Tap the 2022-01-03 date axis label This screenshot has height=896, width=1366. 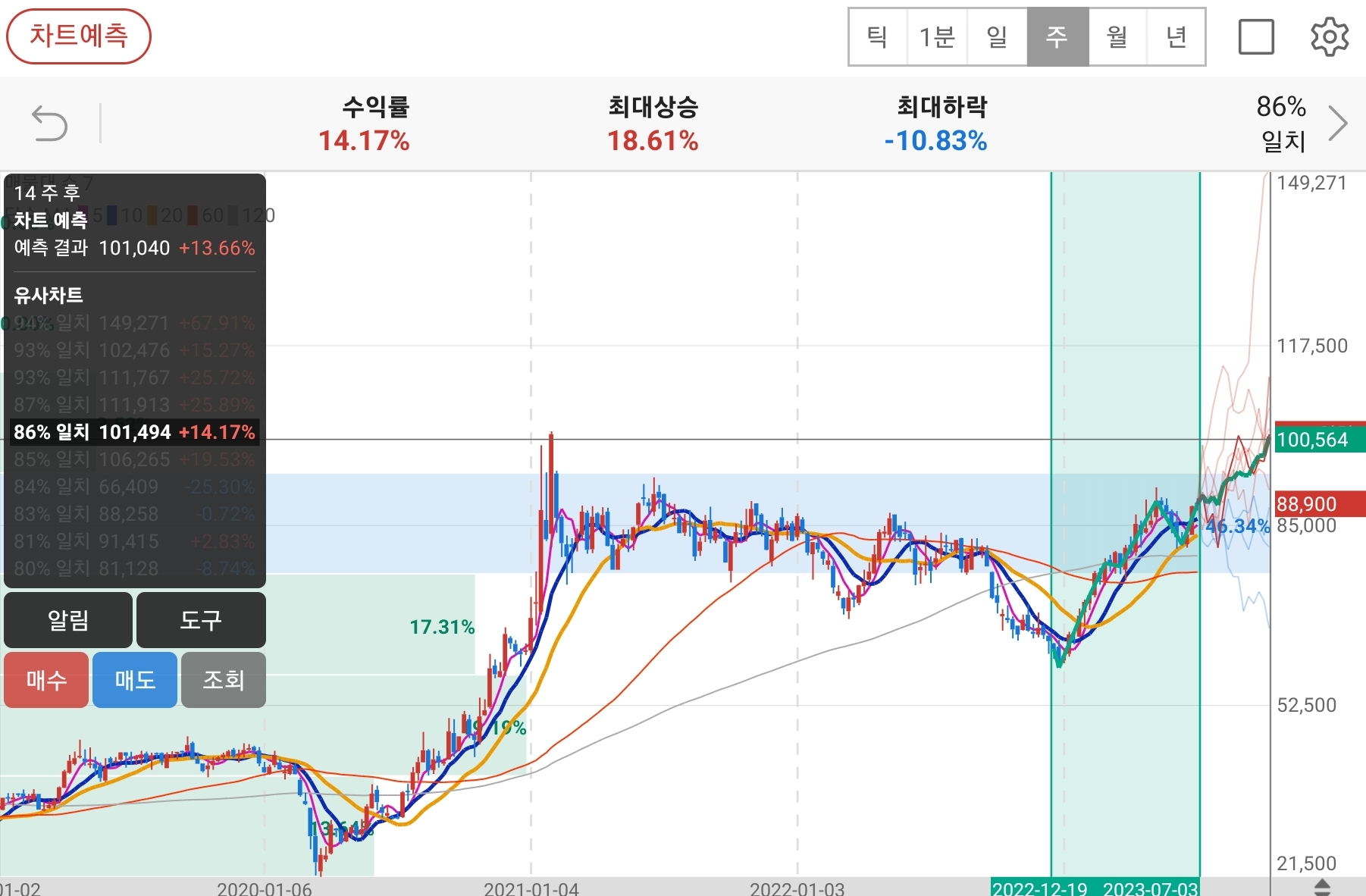797,888
